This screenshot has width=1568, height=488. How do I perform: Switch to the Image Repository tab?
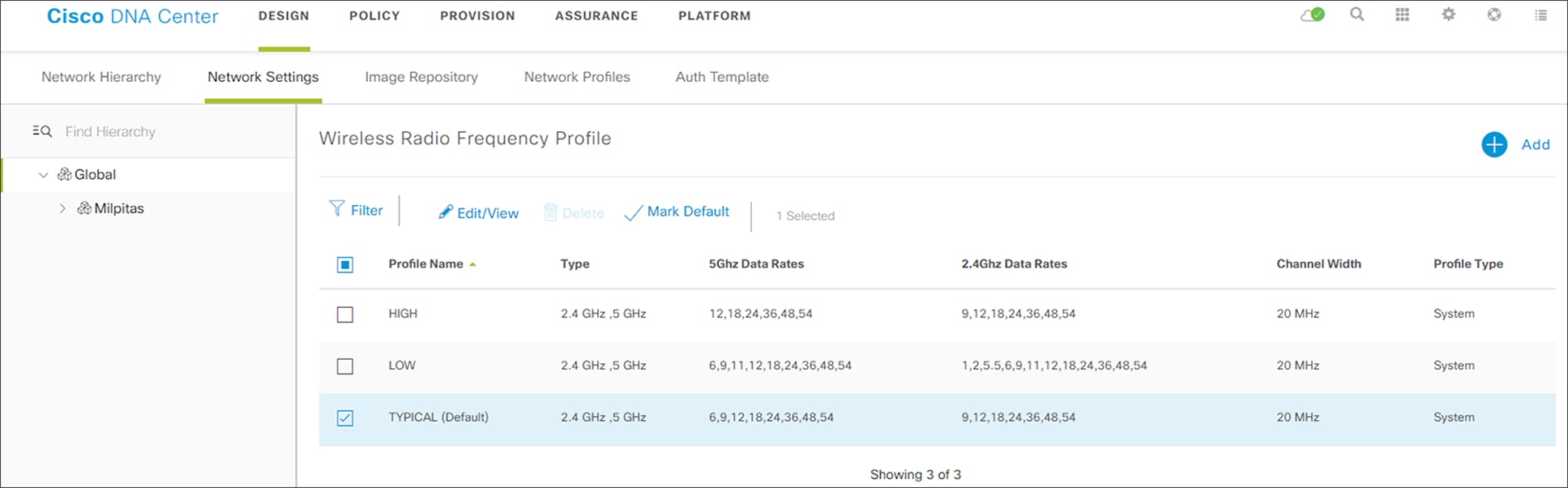tap(421, 77)
